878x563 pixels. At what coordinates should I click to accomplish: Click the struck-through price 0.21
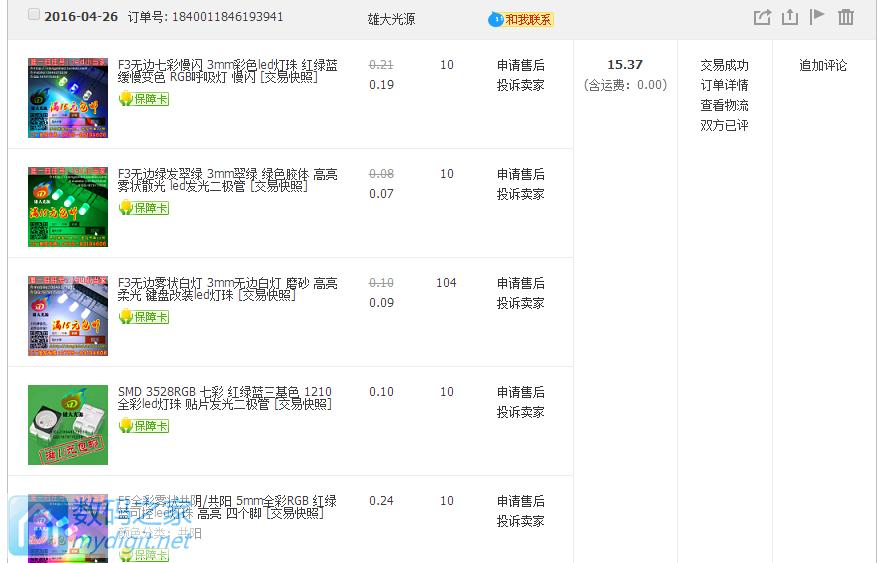click(381, 65)
